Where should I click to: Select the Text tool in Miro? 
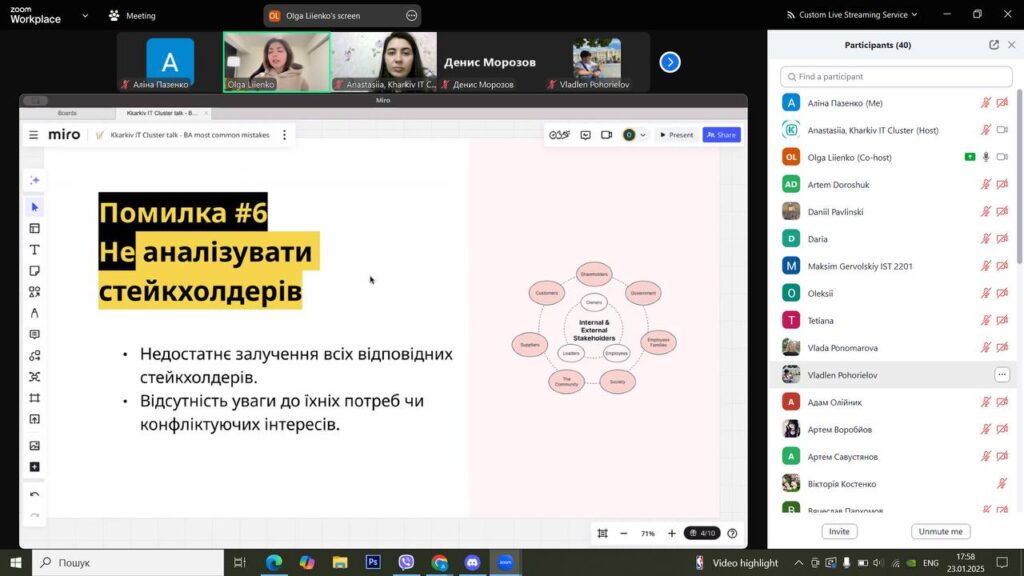tap(35, 249)
